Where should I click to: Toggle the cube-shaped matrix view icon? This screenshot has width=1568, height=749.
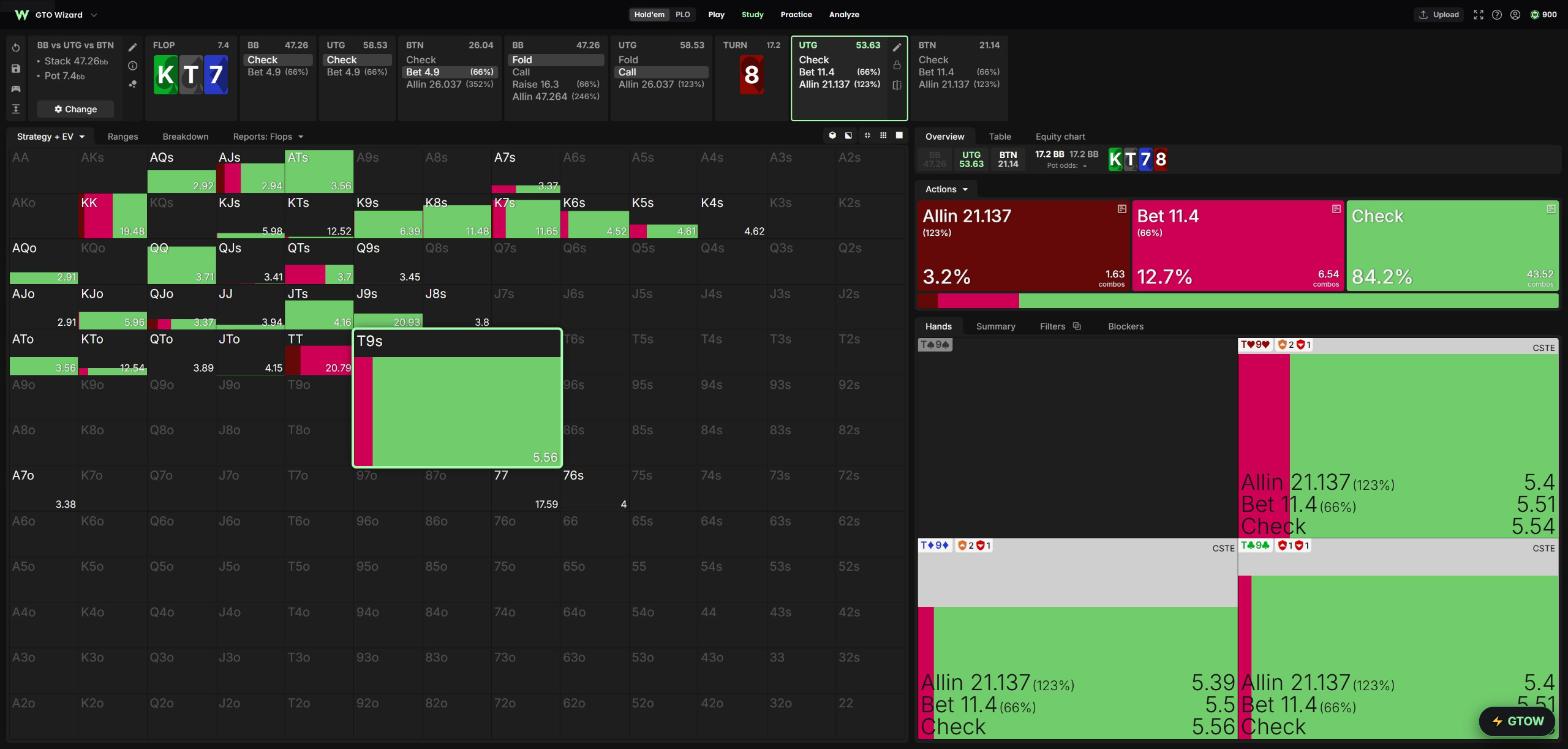tap(832, 135)
